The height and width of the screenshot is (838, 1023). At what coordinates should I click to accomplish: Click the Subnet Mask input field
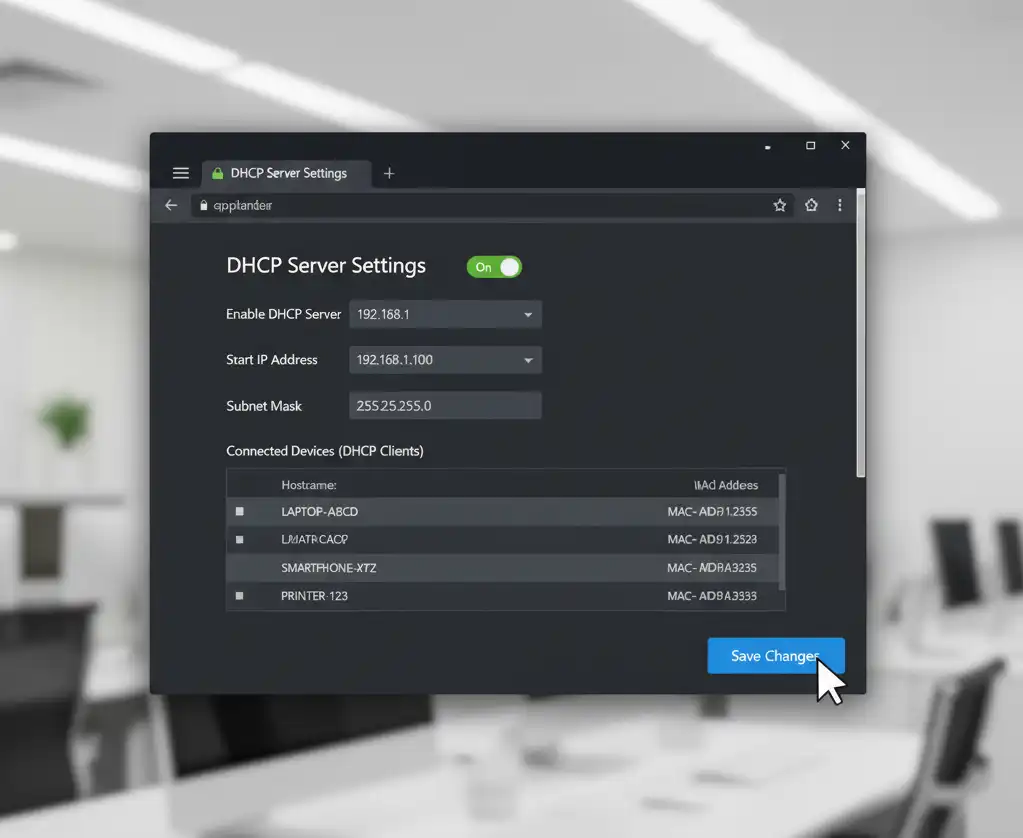(x=445, y=406)
